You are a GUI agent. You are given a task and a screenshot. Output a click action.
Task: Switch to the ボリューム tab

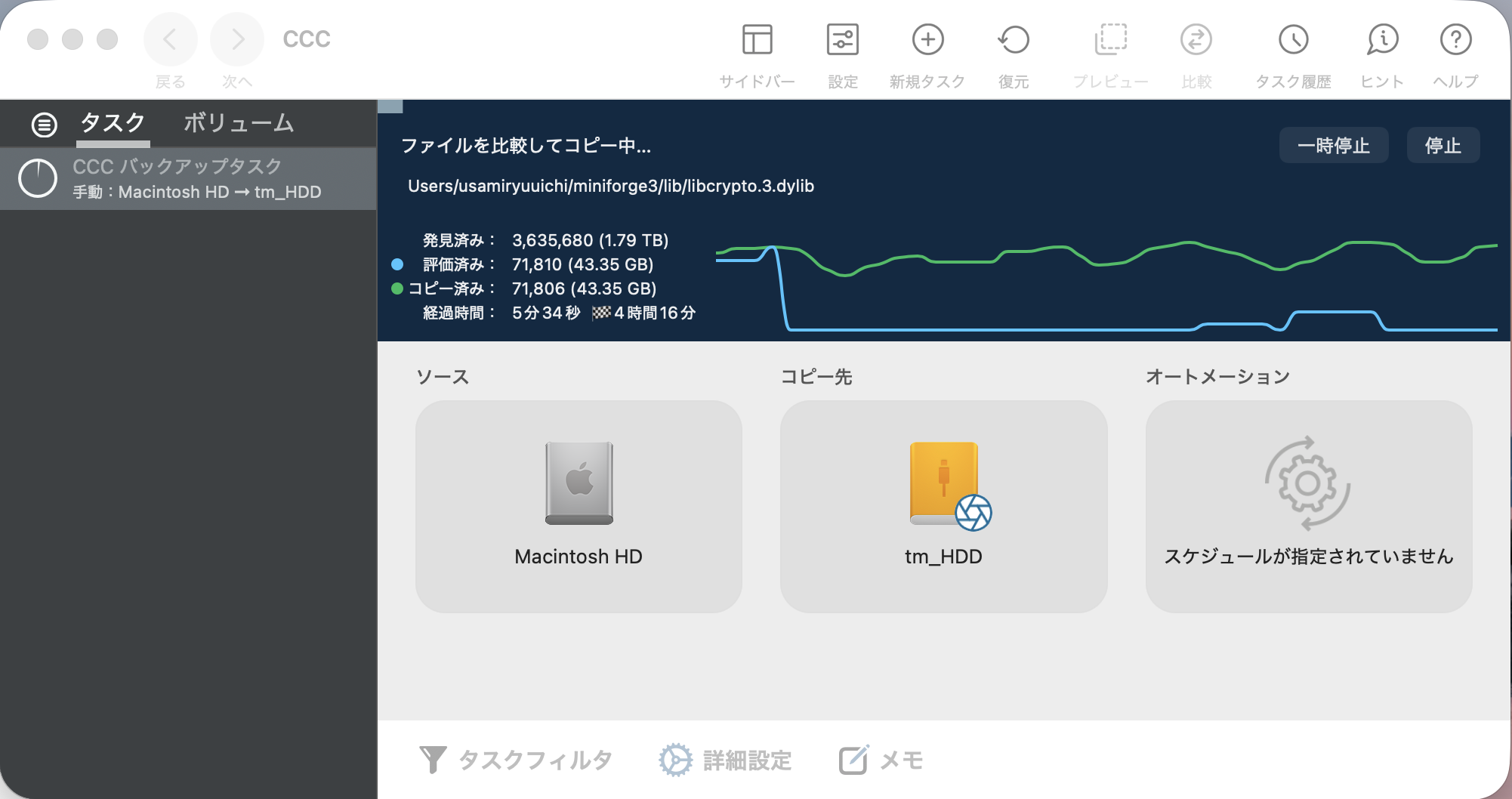point(238,123)
